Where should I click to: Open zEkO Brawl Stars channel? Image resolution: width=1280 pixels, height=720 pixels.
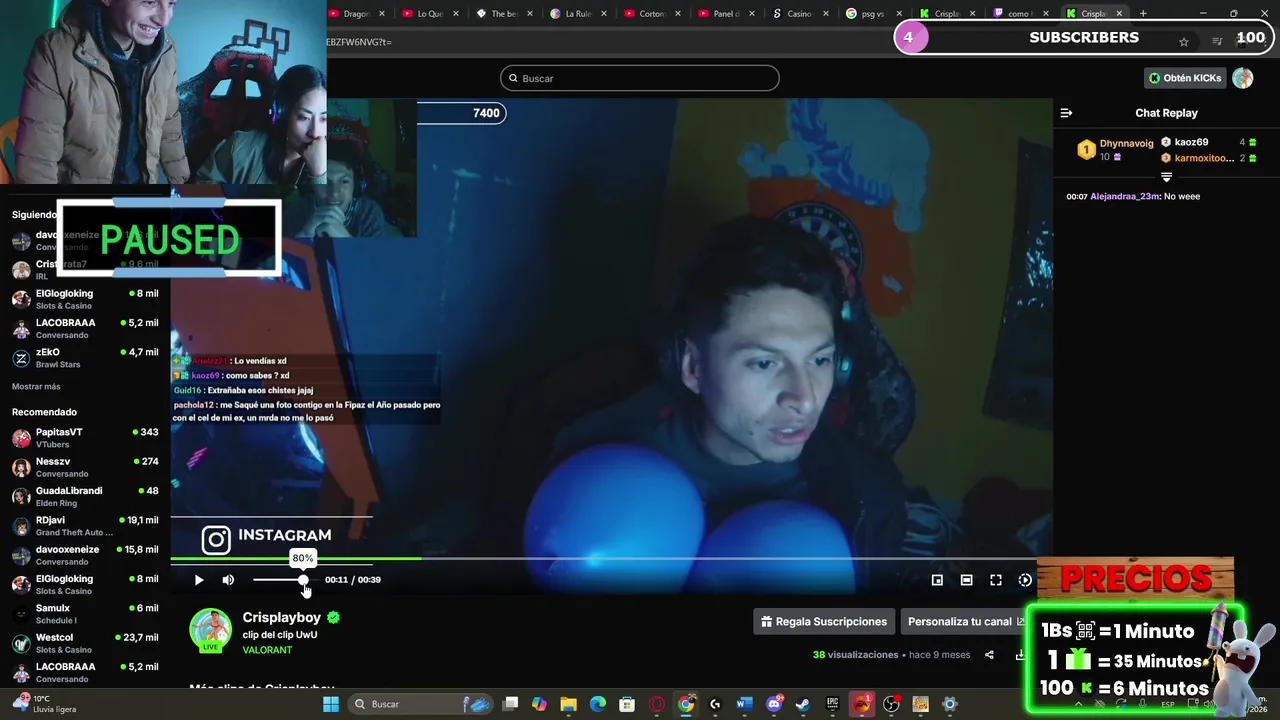click(85, 358)
